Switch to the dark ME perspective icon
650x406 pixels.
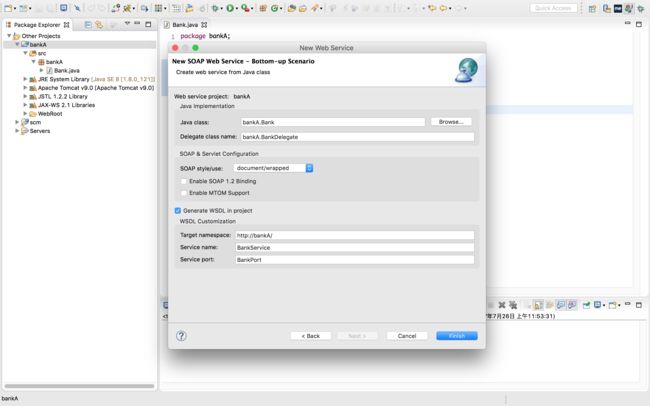618,8
